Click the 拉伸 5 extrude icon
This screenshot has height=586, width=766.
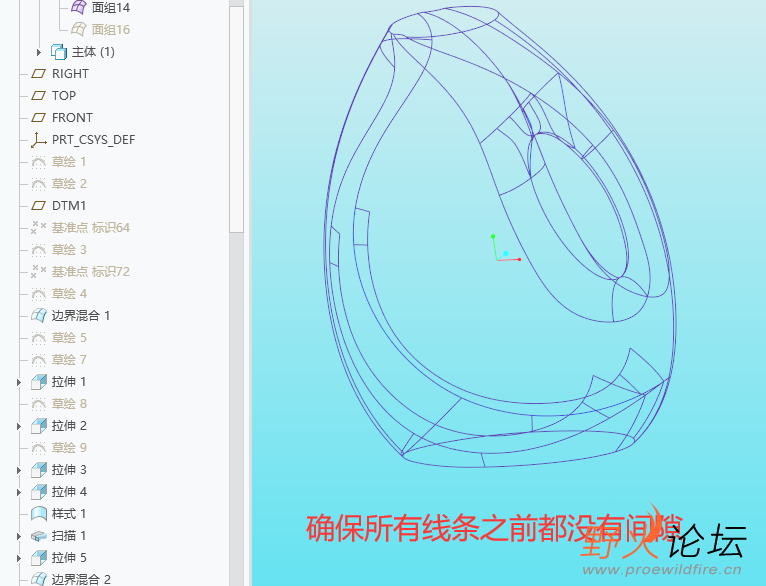(39, 558)
